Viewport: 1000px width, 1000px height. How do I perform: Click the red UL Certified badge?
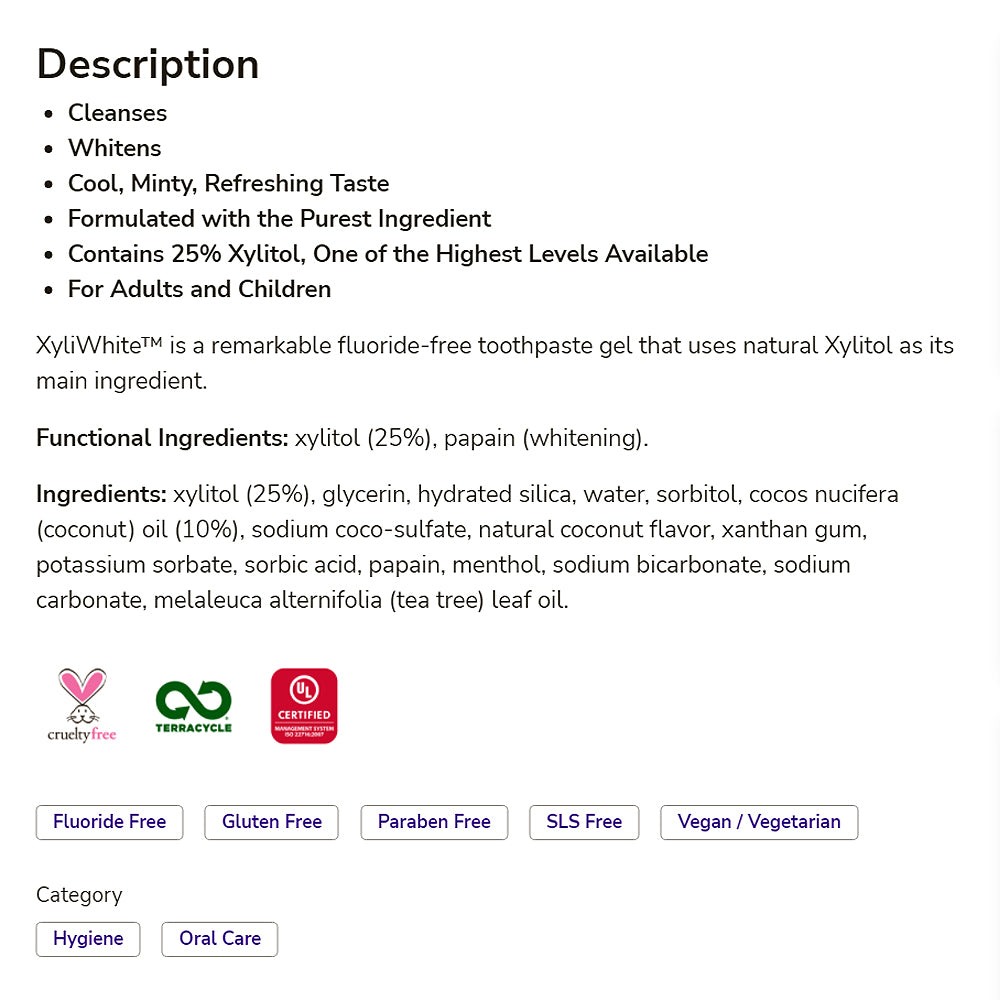(304, 706)
